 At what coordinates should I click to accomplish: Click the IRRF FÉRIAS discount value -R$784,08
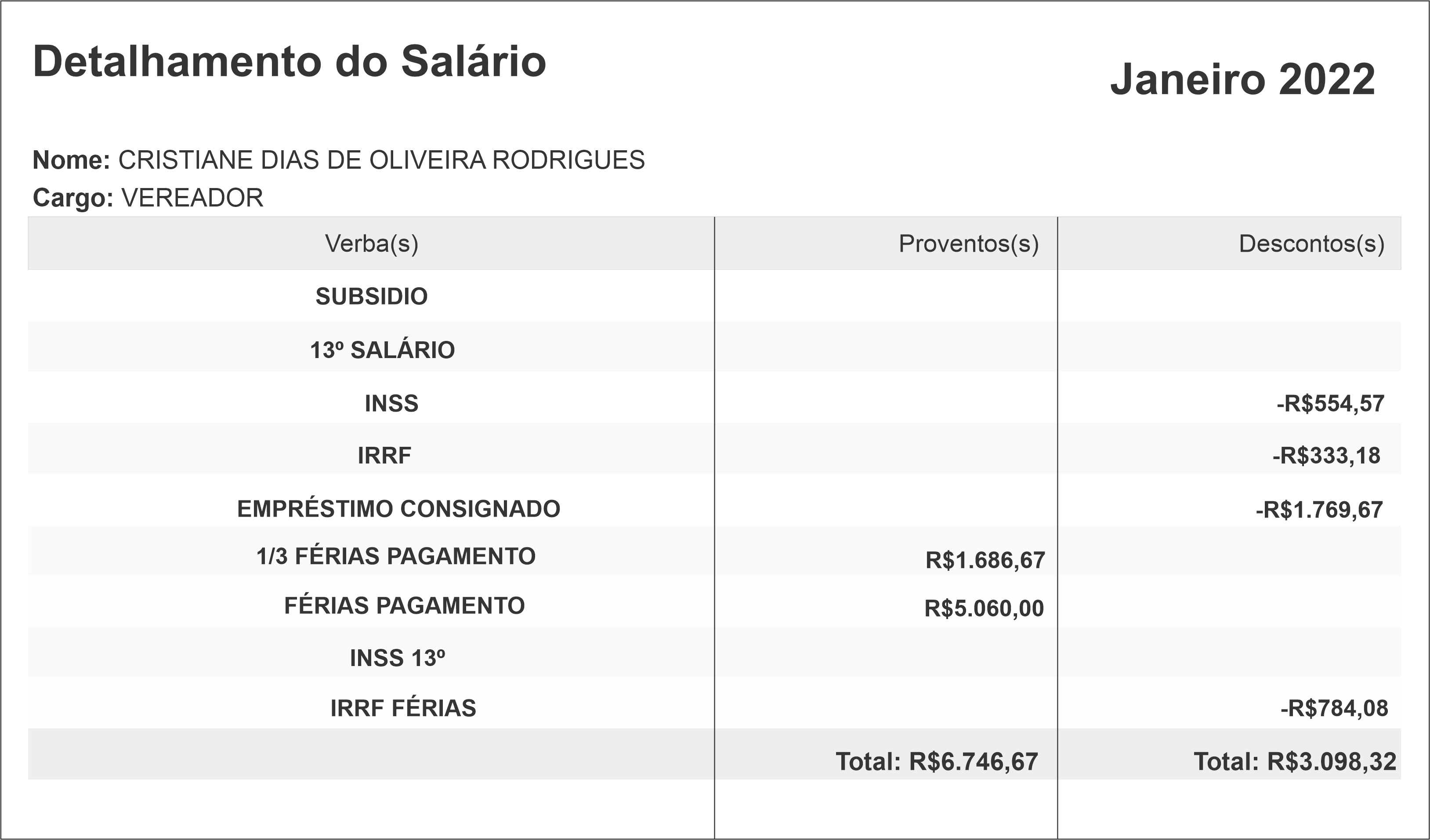[1333, 708]
